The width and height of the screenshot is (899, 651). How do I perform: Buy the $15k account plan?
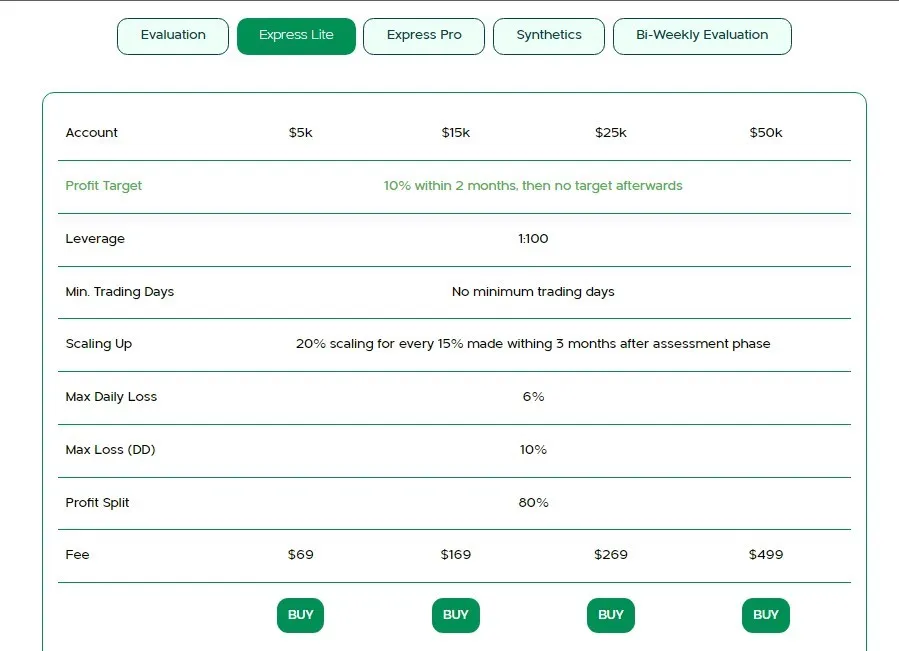[455, 615]
